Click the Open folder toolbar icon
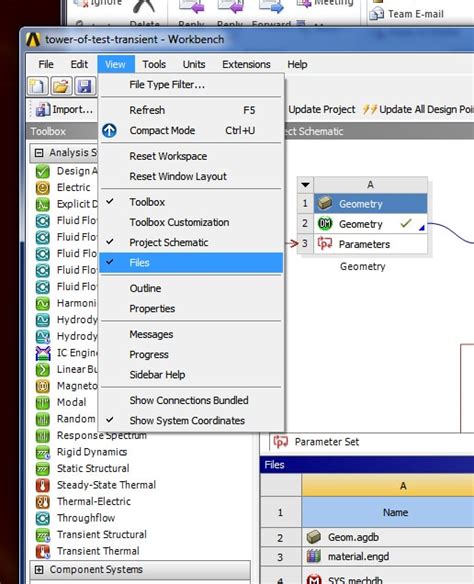This screenshot has height=584, width=474. [61, 86]
